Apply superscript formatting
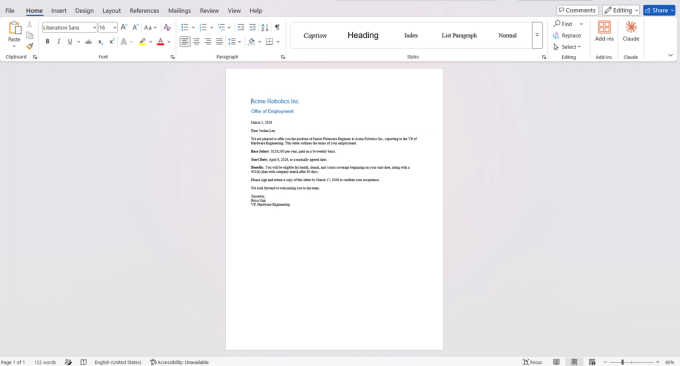The image size is (680, 366). (111, 42)
